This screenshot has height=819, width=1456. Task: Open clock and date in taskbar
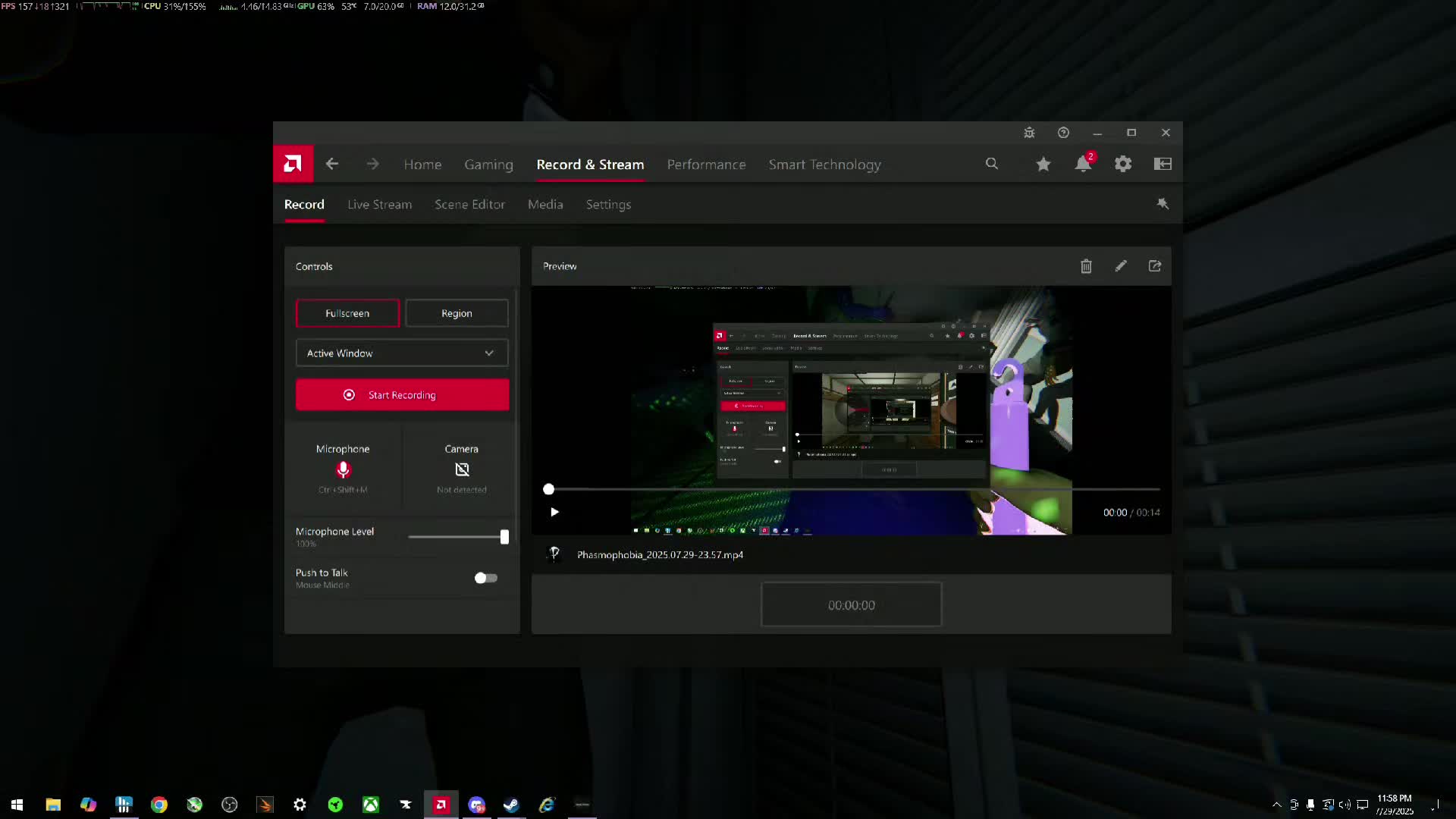[1394, 805]
